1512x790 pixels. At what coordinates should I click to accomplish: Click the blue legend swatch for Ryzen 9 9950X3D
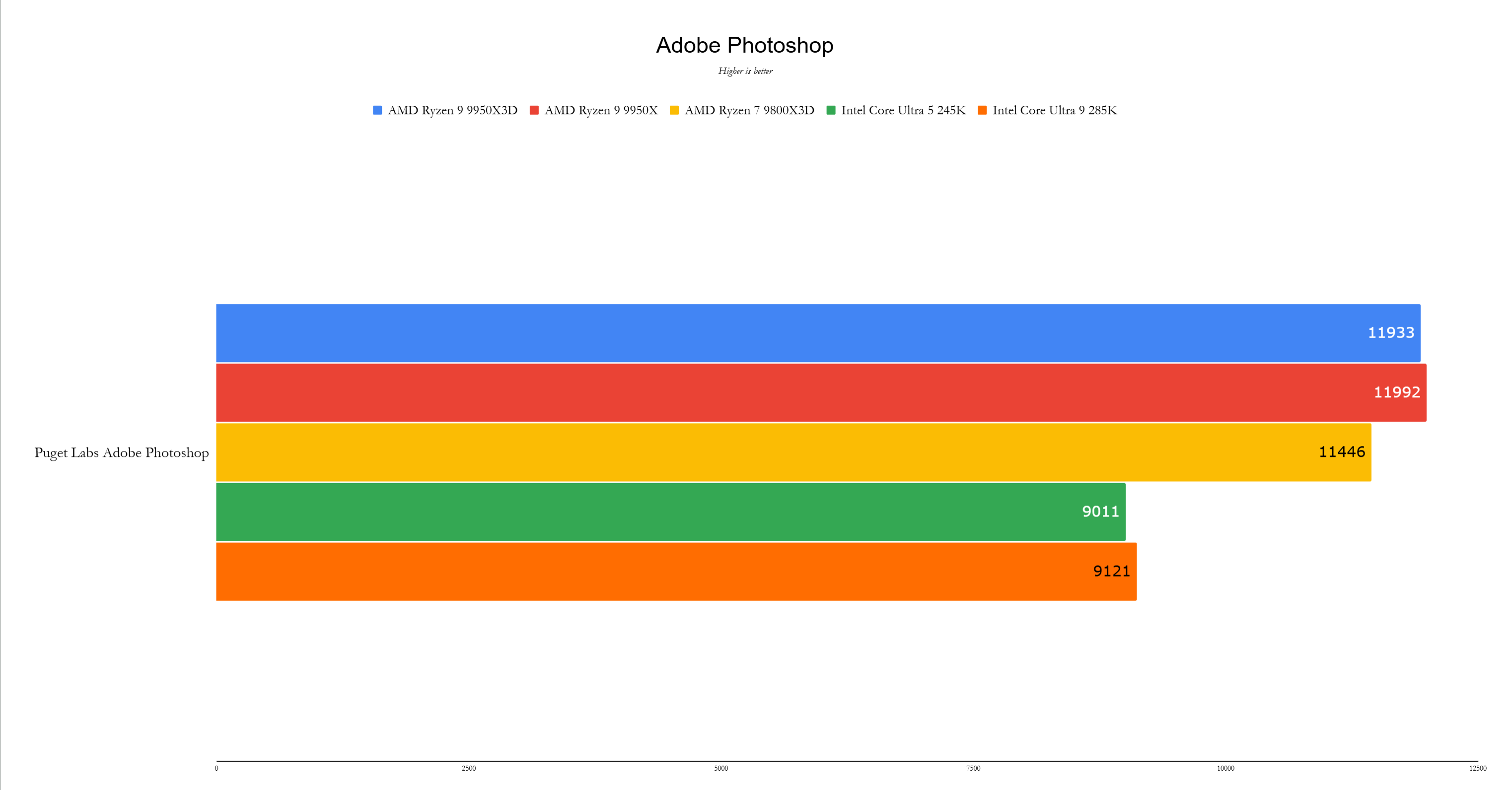[377, 110]
